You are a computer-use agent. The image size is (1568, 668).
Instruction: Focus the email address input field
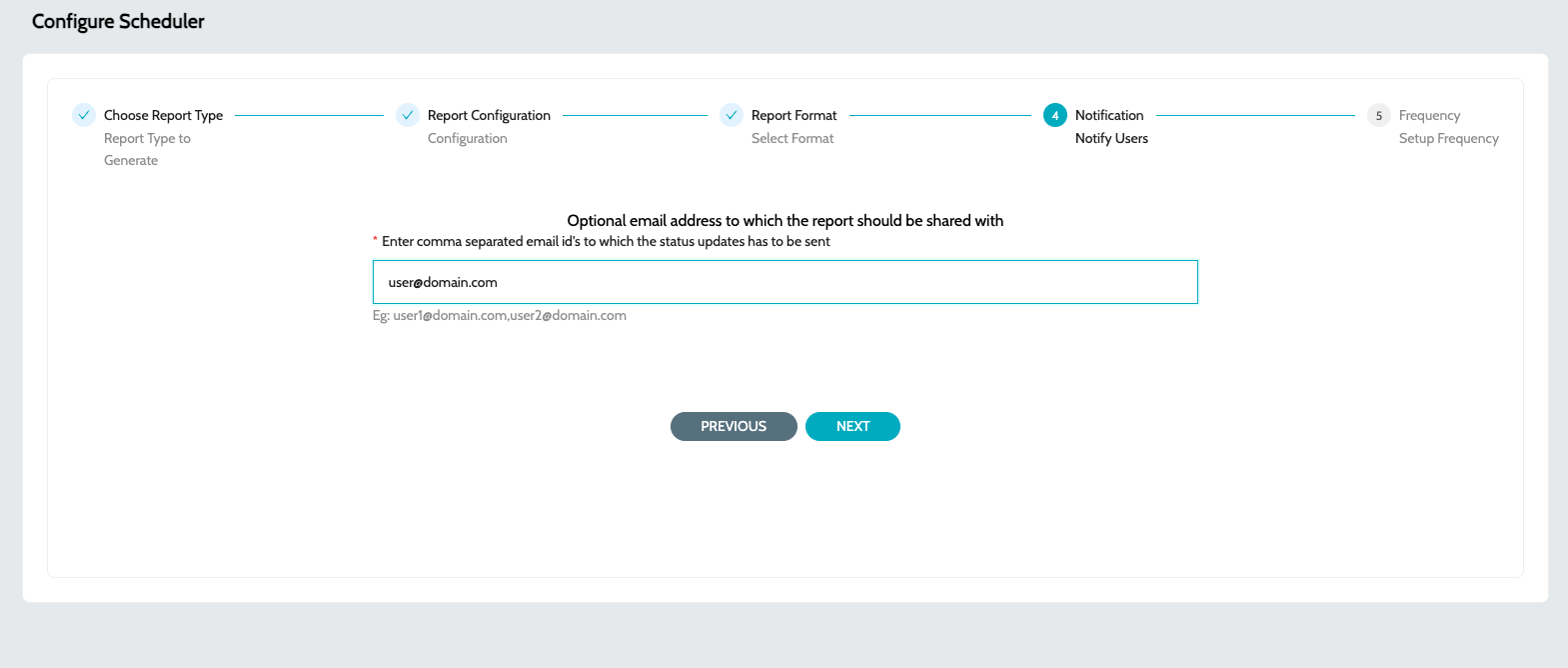click(785, 282)
